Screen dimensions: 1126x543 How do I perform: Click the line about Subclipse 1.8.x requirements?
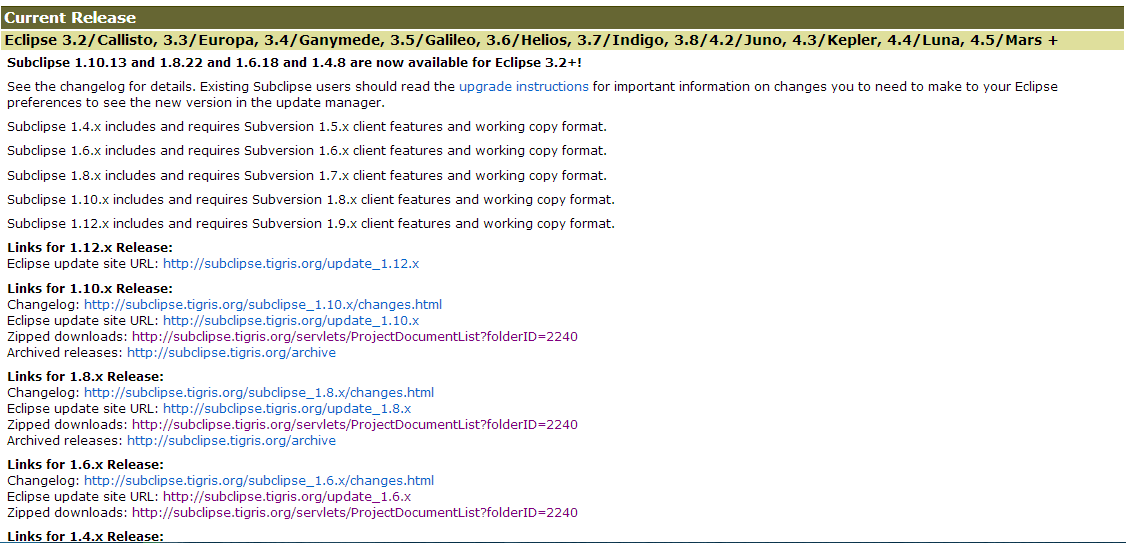pyautogui.click(x=307, y=175)
